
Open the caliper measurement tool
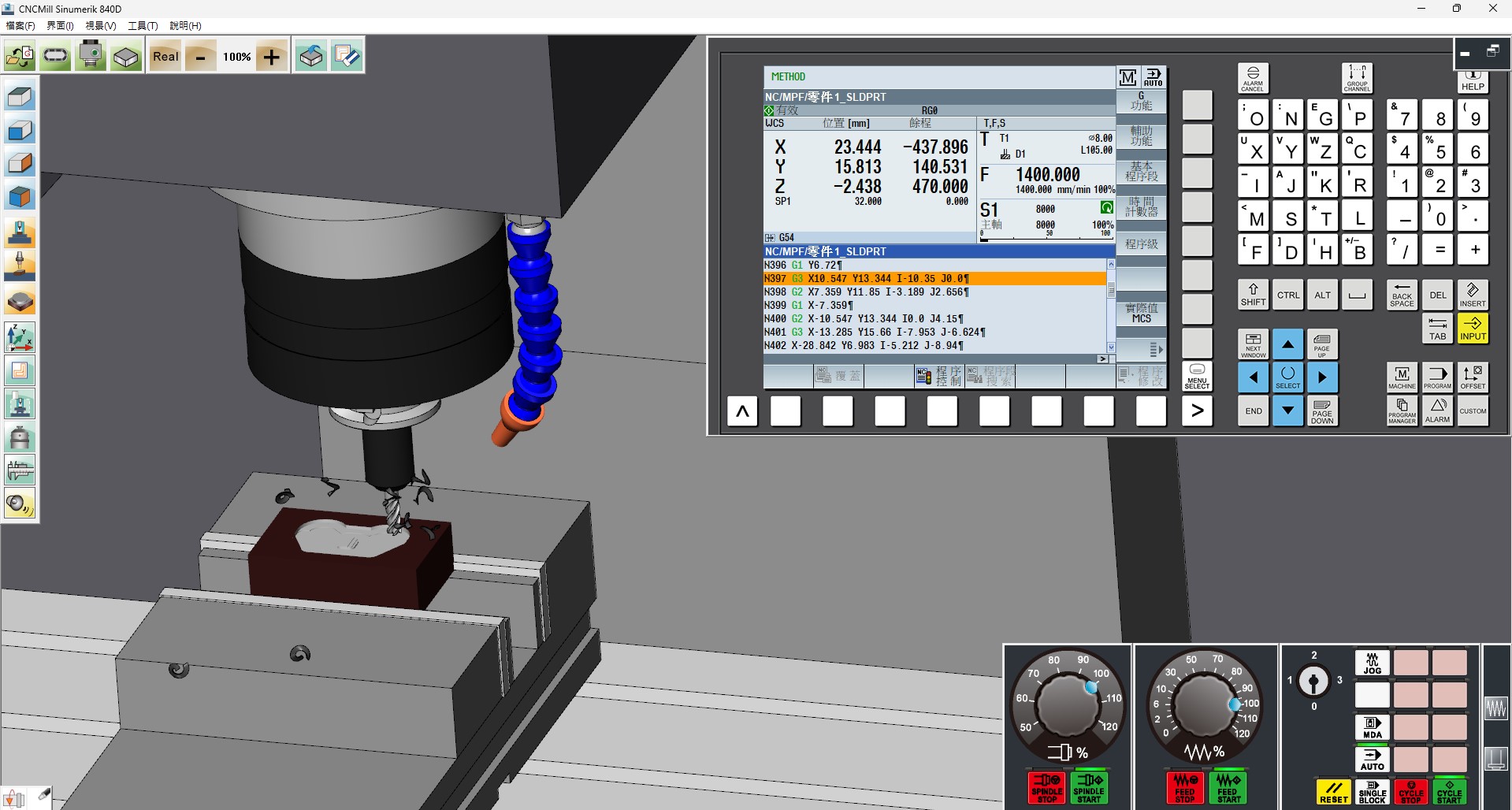coord(20,470)
